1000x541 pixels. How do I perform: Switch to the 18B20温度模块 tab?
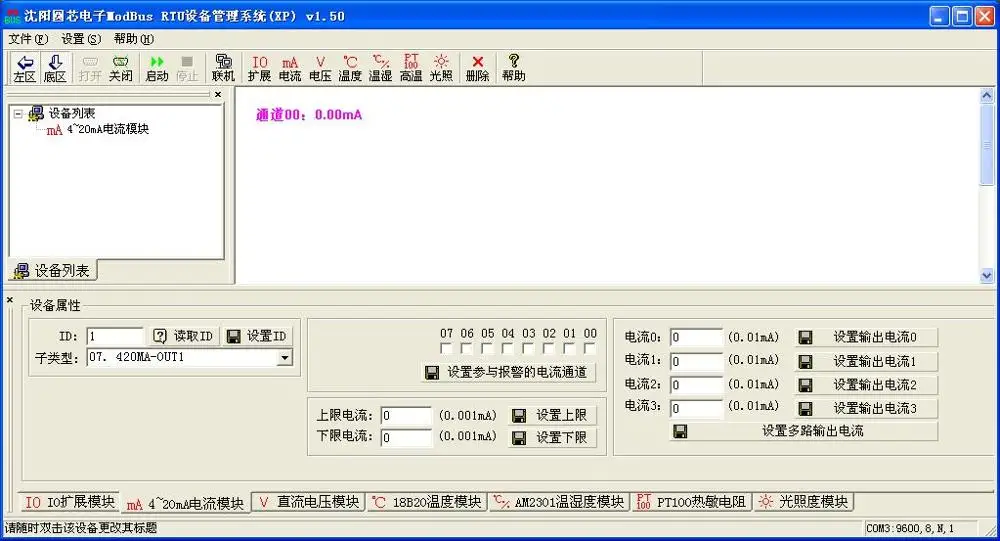point(427,502)
